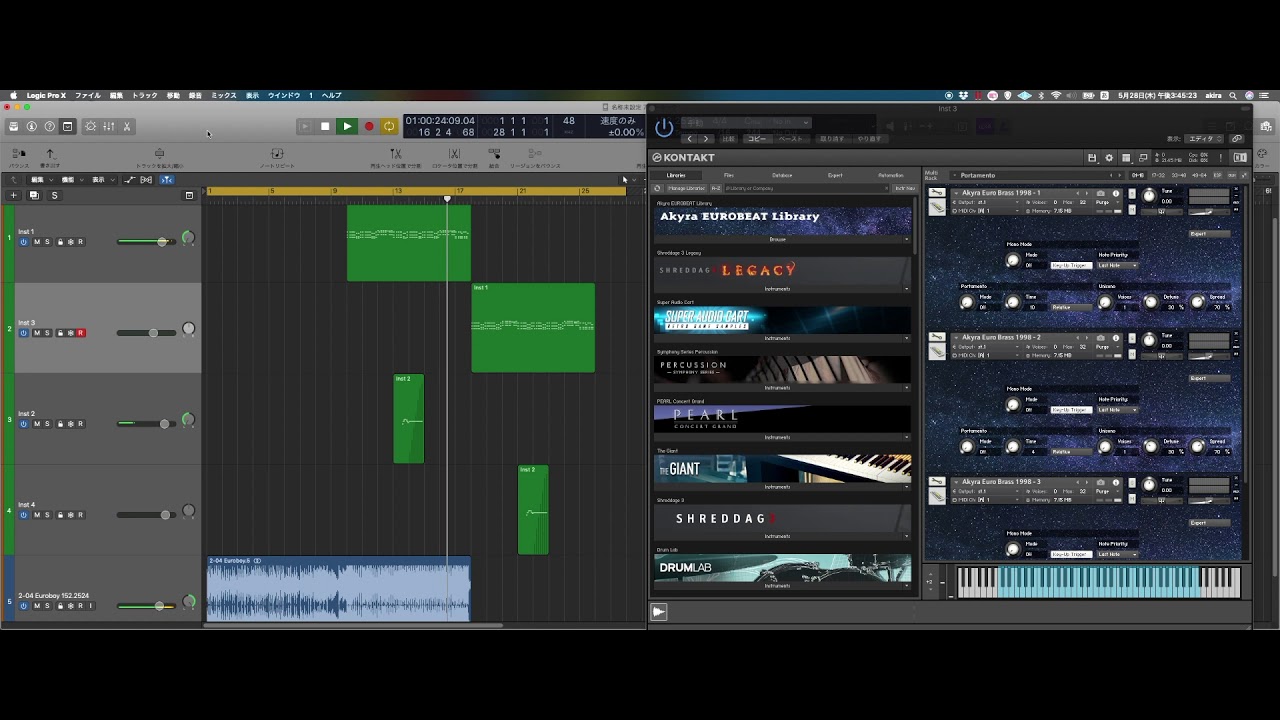The width and height of the screenshot is (1280, 720).
Task: Freeze the Inst 2 track
Action: (70, 424)
